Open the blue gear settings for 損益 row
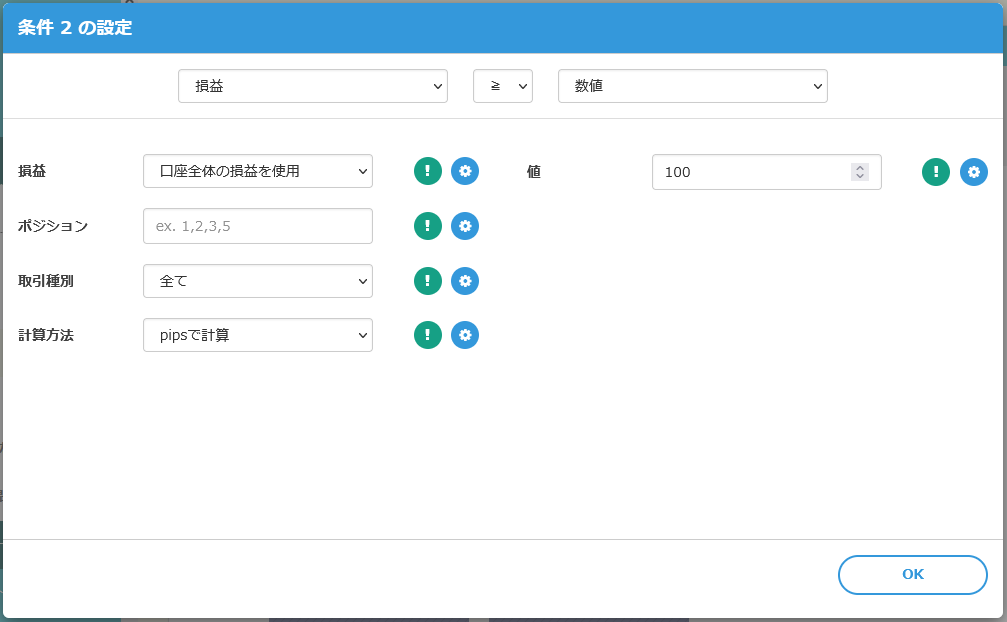This screenshot has width=1007, height=622. point(465,172)
